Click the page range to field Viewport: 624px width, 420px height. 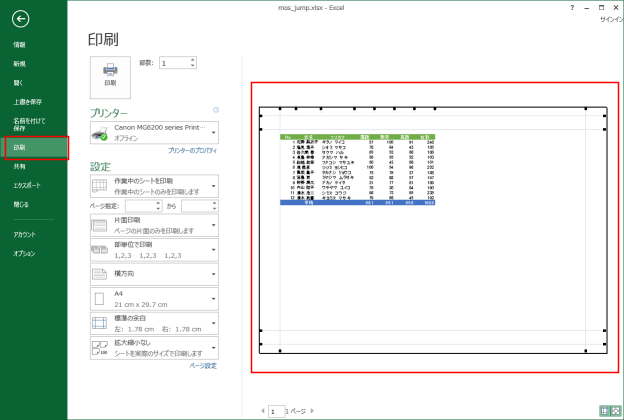click(x=196, y=206)
